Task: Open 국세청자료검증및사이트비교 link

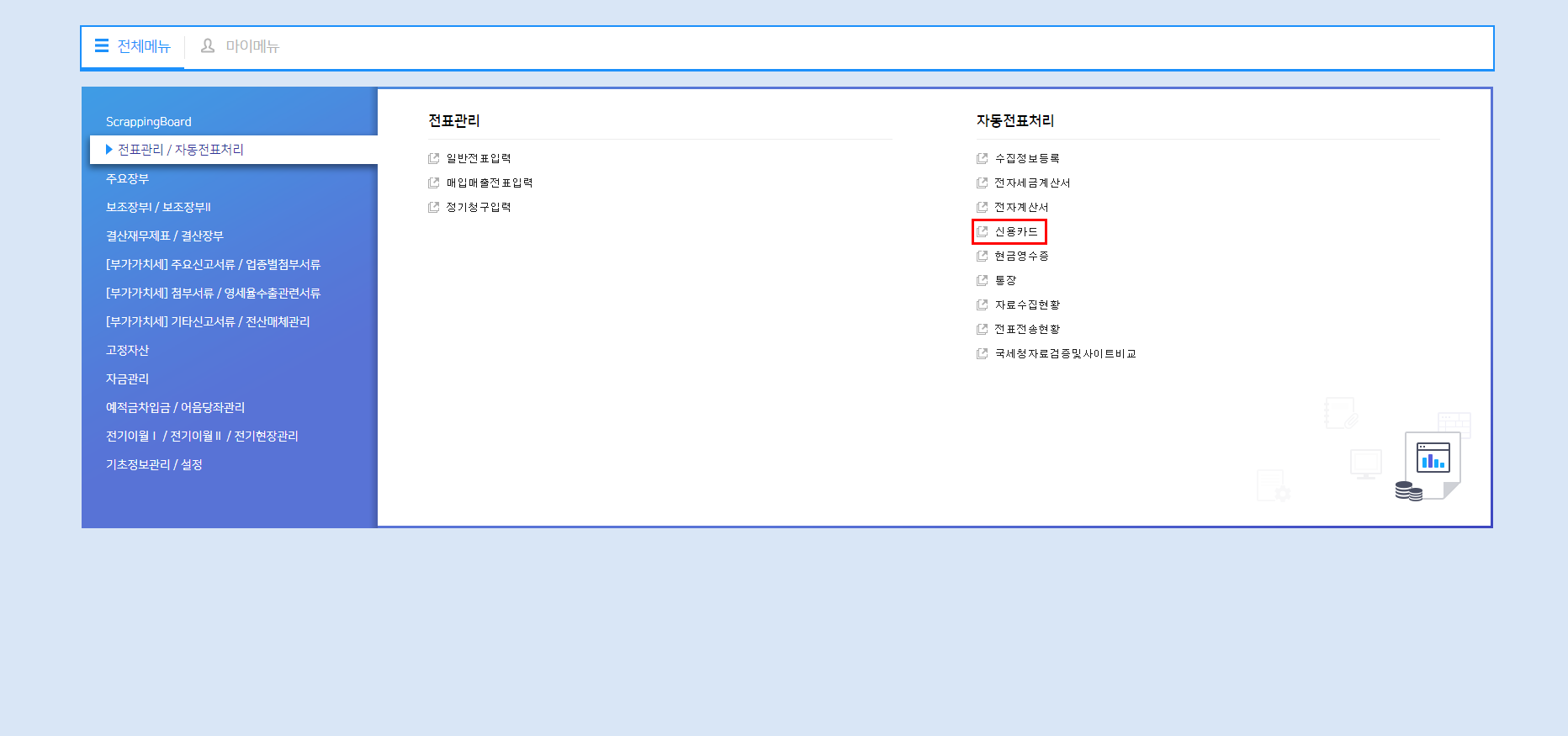Action: [1065, 353]
